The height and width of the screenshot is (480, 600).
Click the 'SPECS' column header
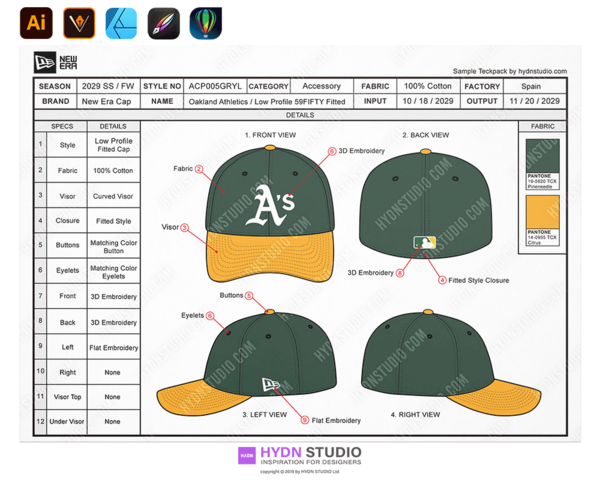(62, 126)
